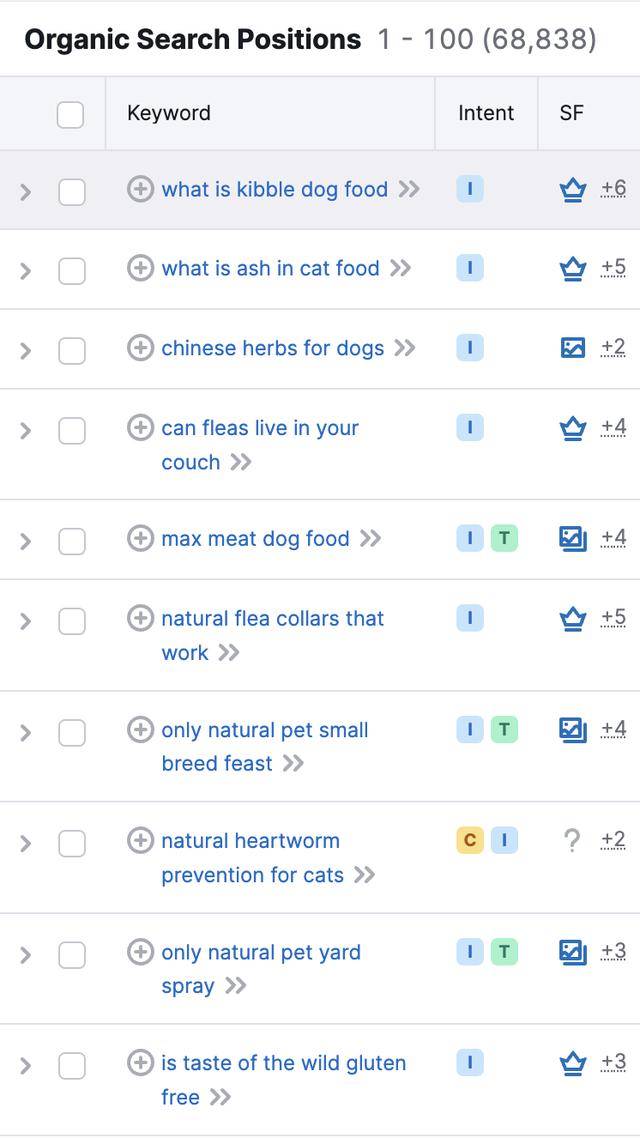Screen dimensions: 640x1138
Task: Sort by the Intent column header
Action: coord(485,113)
